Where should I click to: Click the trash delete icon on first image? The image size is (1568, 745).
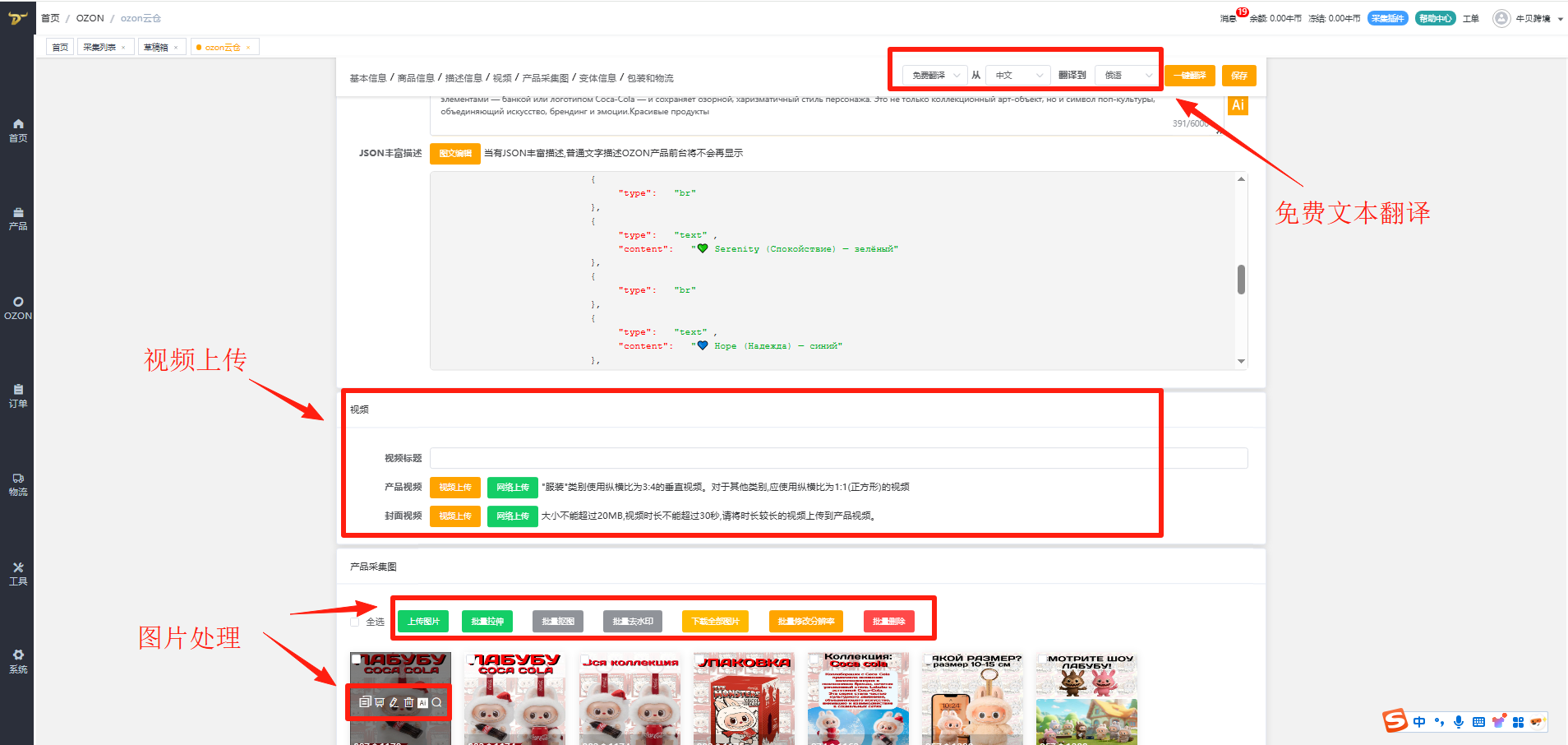pyautogui.click(x=408, y=702)
